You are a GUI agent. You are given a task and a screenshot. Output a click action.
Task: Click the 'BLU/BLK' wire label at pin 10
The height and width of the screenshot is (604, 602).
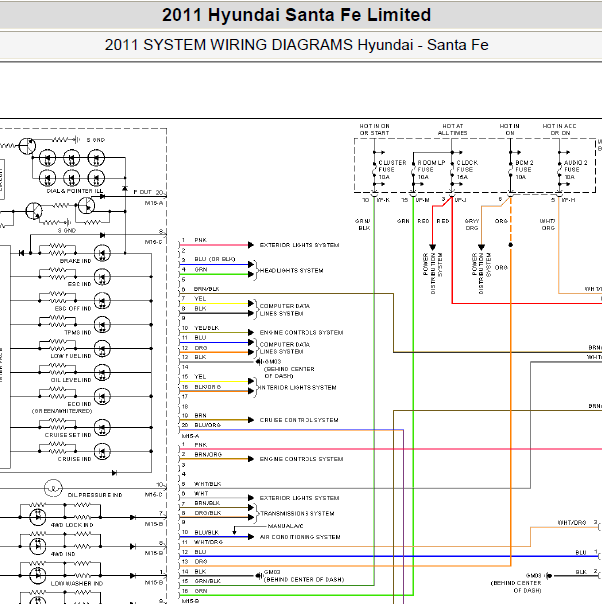click(x=206, y=532)
